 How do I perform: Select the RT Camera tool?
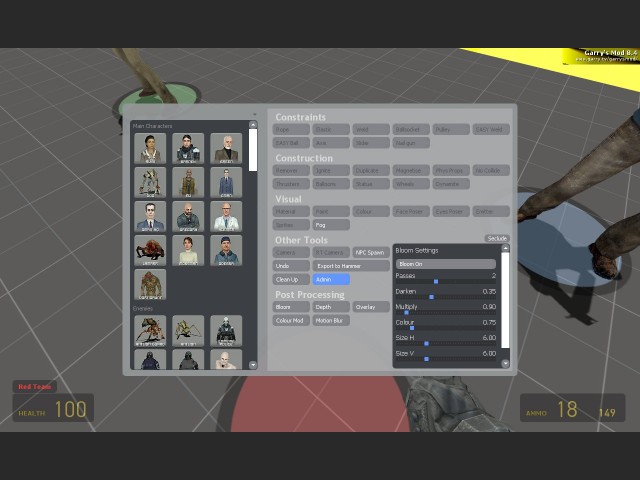pos(331,252)
